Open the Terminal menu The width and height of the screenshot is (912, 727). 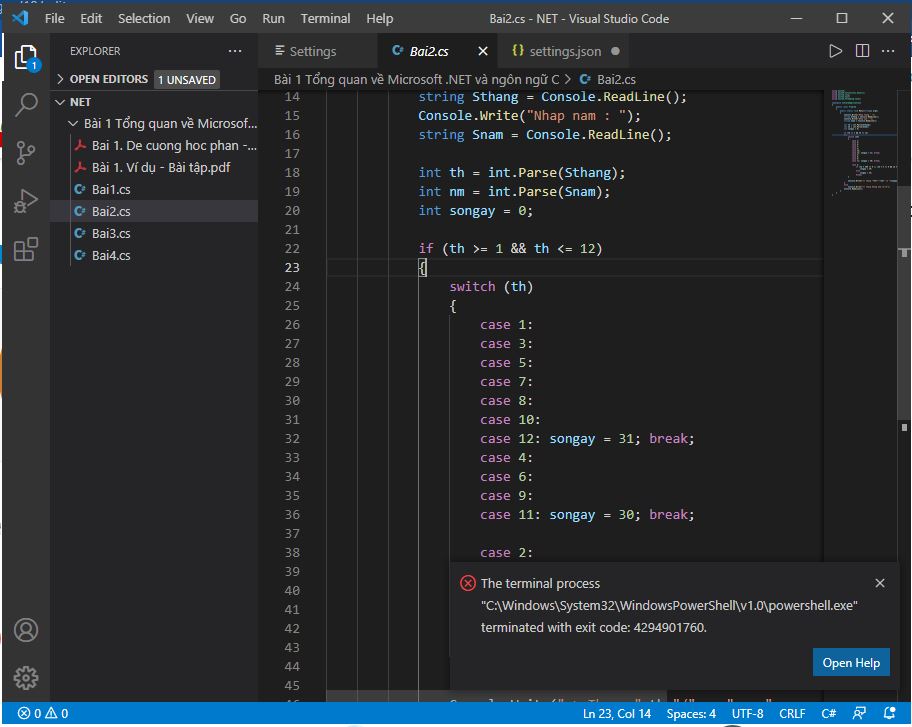pyautogui.click(x=325, y=18)
